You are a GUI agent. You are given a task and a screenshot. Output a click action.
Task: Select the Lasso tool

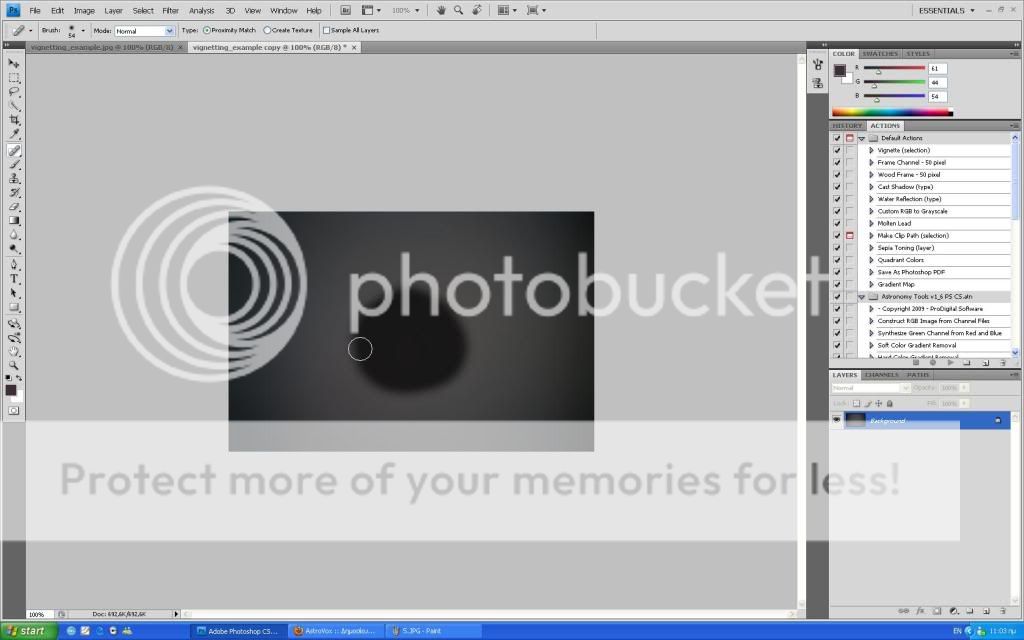pos(14,91)
